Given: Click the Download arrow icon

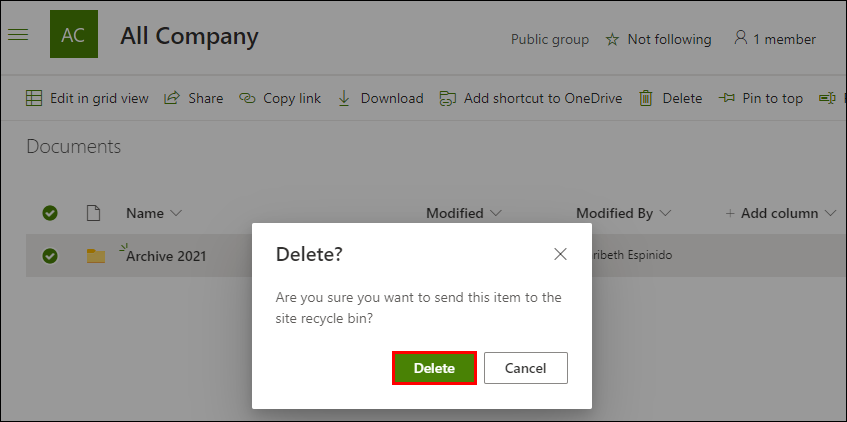Looking at the screenshot, I should [344, 98].
